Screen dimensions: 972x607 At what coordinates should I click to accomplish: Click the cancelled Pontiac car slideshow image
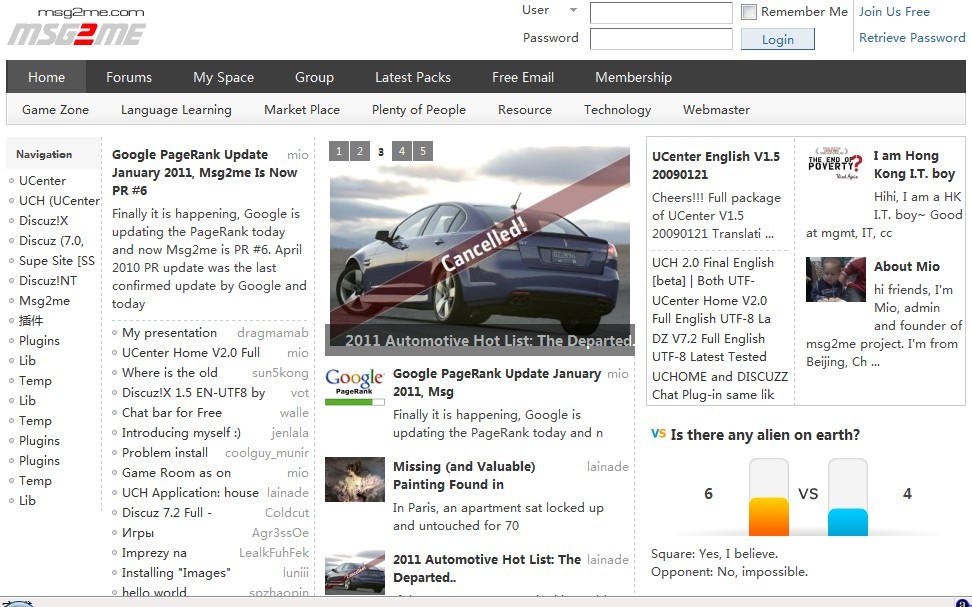click(x=480, y=242)
